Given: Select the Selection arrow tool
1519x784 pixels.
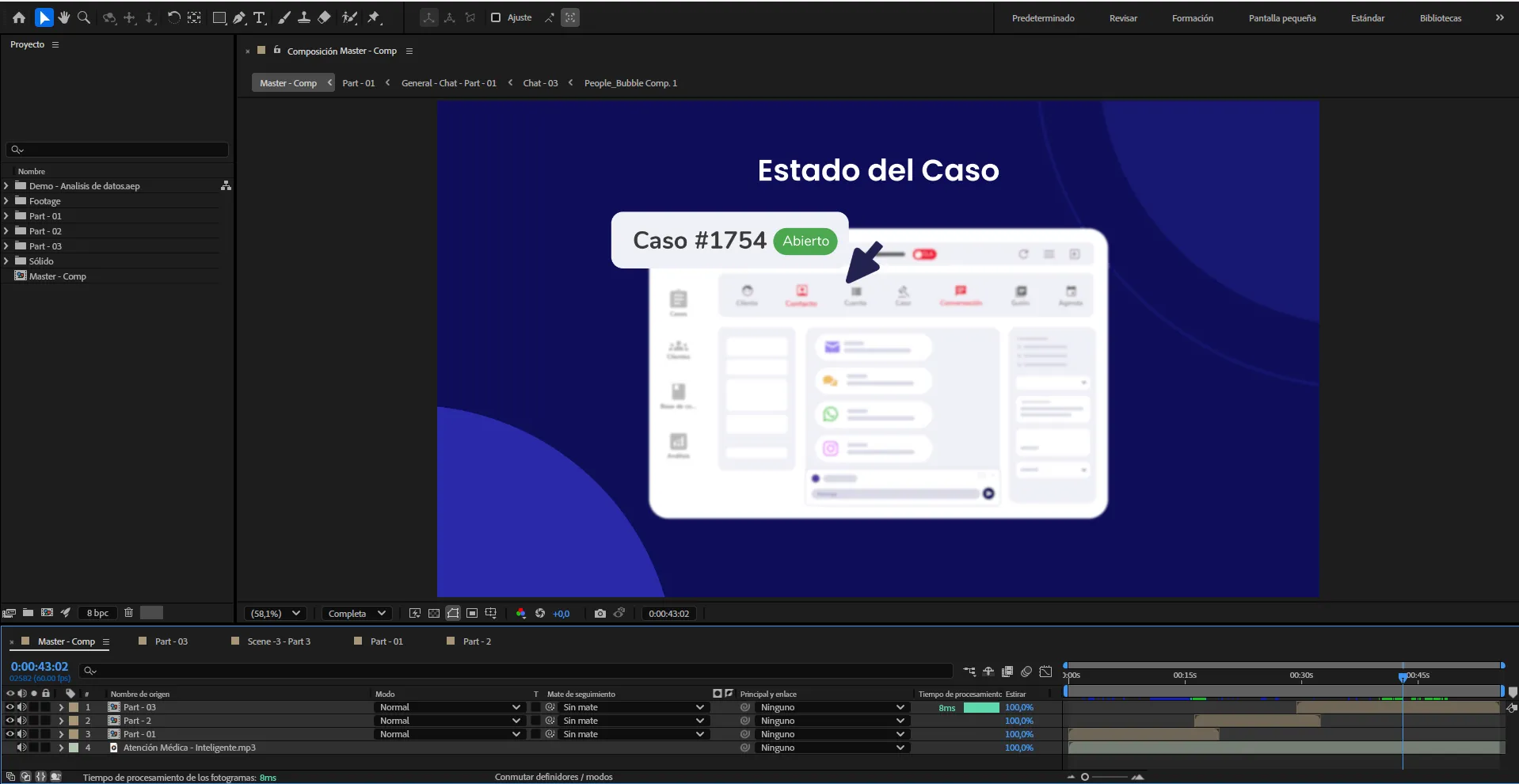Looking at the screenshot, I should coord(44,17).
